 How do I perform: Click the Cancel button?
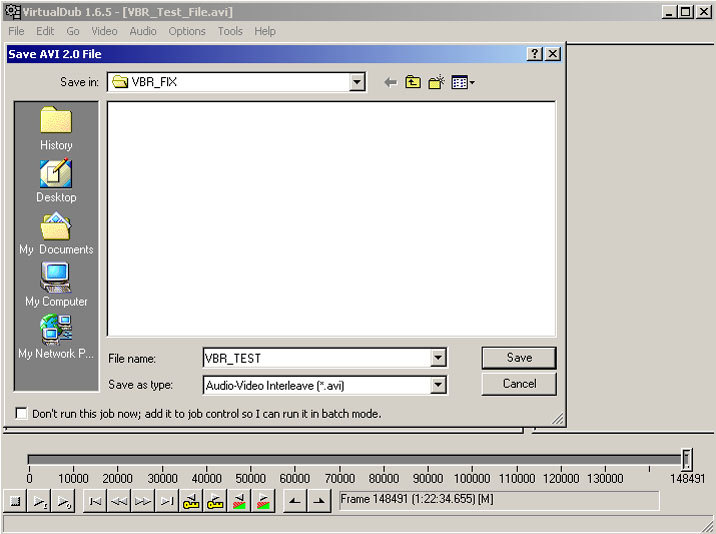point(519,384)
